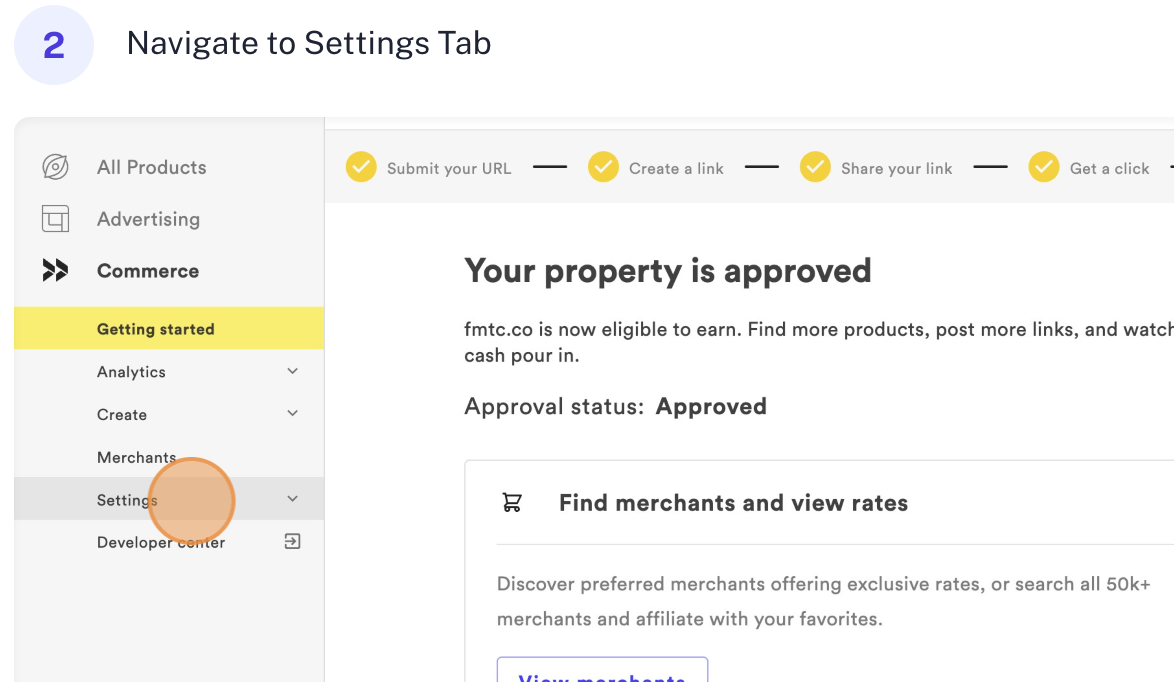
Task: Click the Create a link step checkmark
Action: pos(603,168)
